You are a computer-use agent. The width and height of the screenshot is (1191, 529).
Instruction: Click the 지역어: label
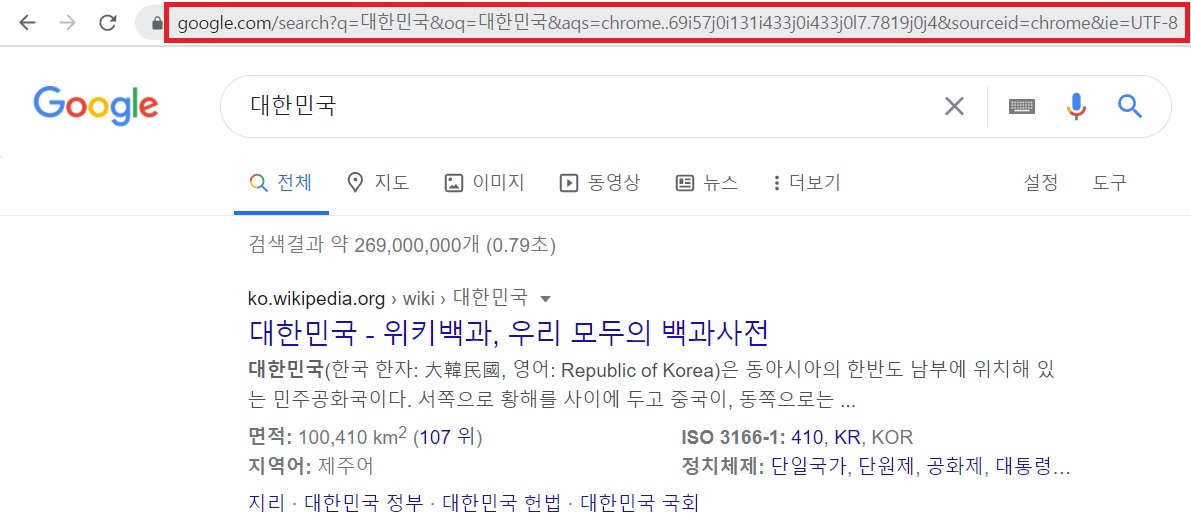tap(280, 464)
